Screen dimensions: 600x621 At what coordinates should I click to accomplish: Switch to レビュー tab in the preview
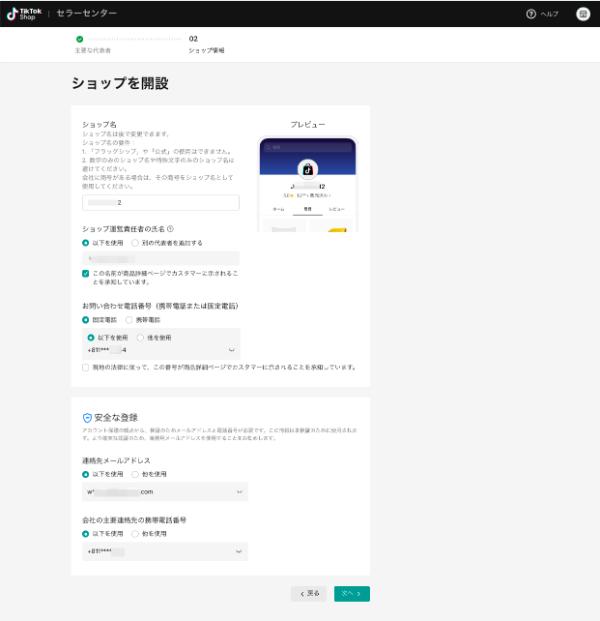click(x=337, y=208)
